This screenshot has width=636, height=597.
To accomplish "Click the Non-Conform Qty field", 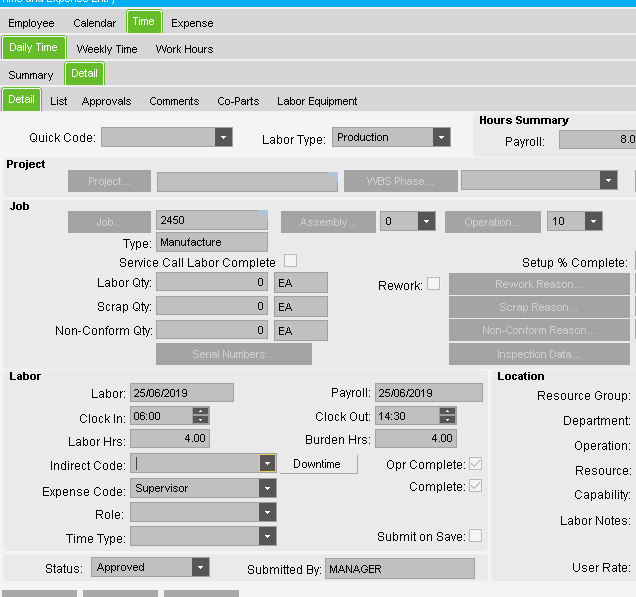I will click(x=212, y=330).
